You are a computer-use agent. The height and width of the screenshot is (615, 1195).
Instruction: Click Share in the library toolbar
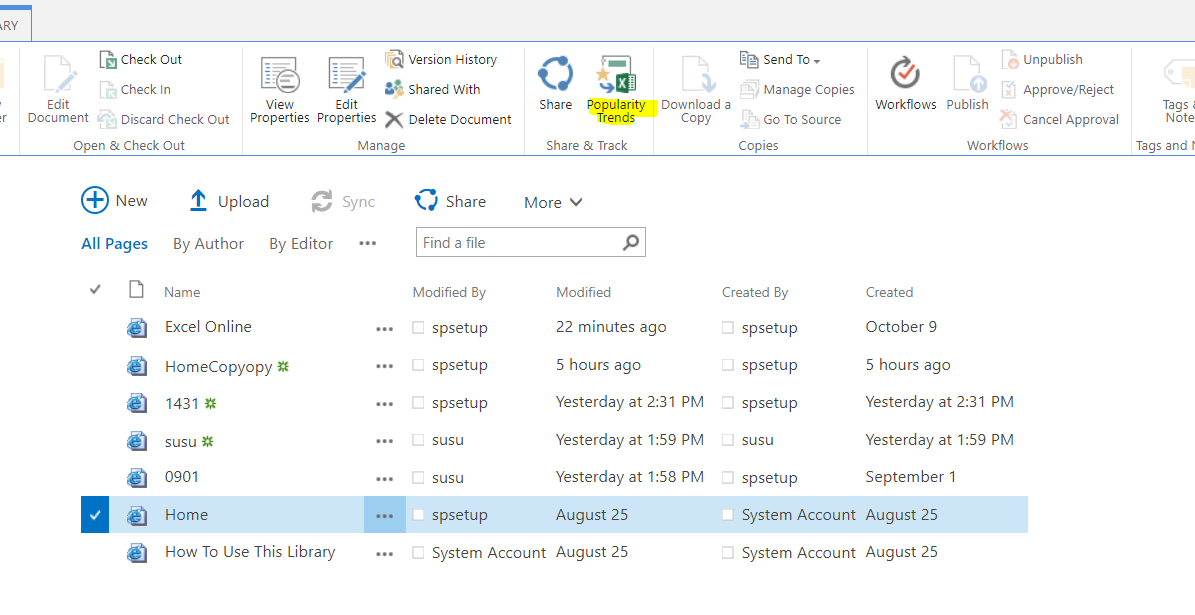[x=450, y=201]
